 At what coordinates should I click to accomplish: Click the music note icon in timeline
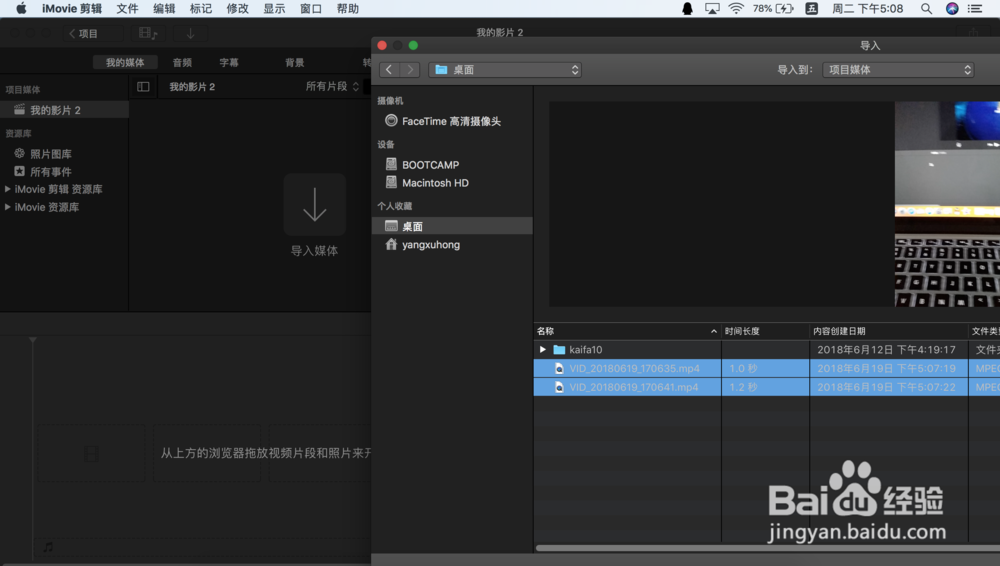(x=48, y=547)
